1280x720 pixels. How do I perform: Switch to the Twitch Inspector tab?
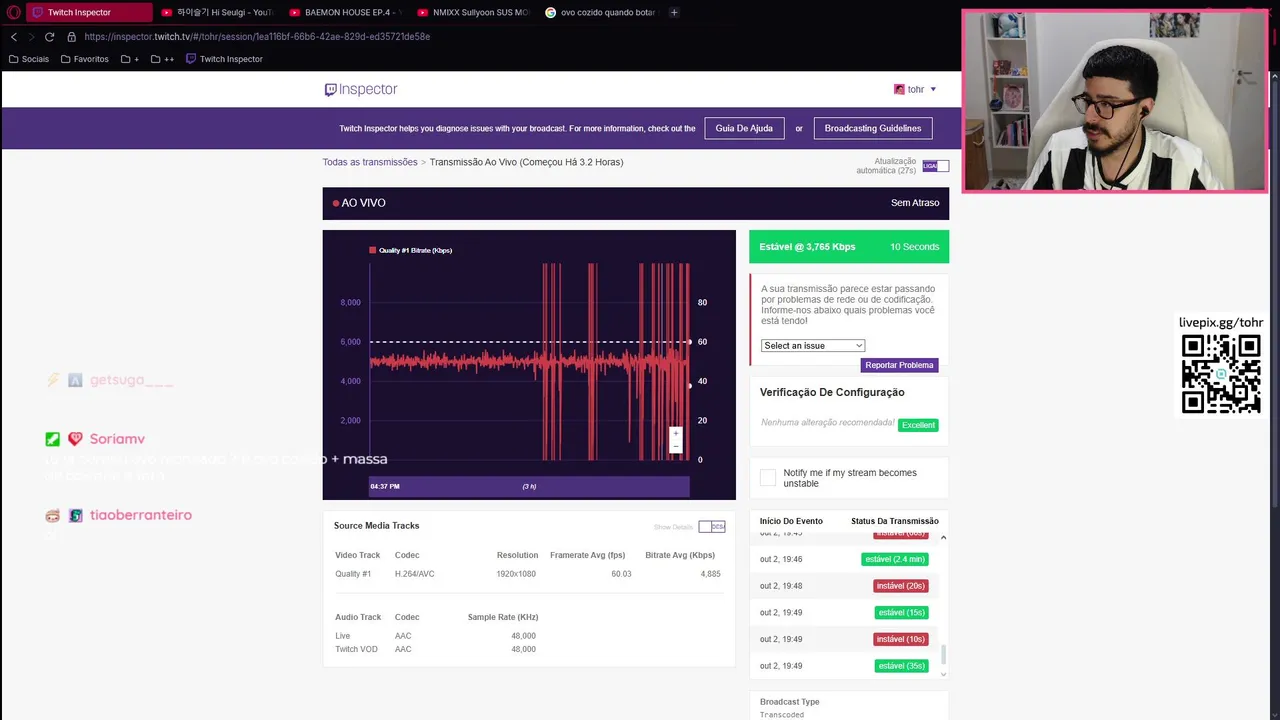click(x=89, y=12)
